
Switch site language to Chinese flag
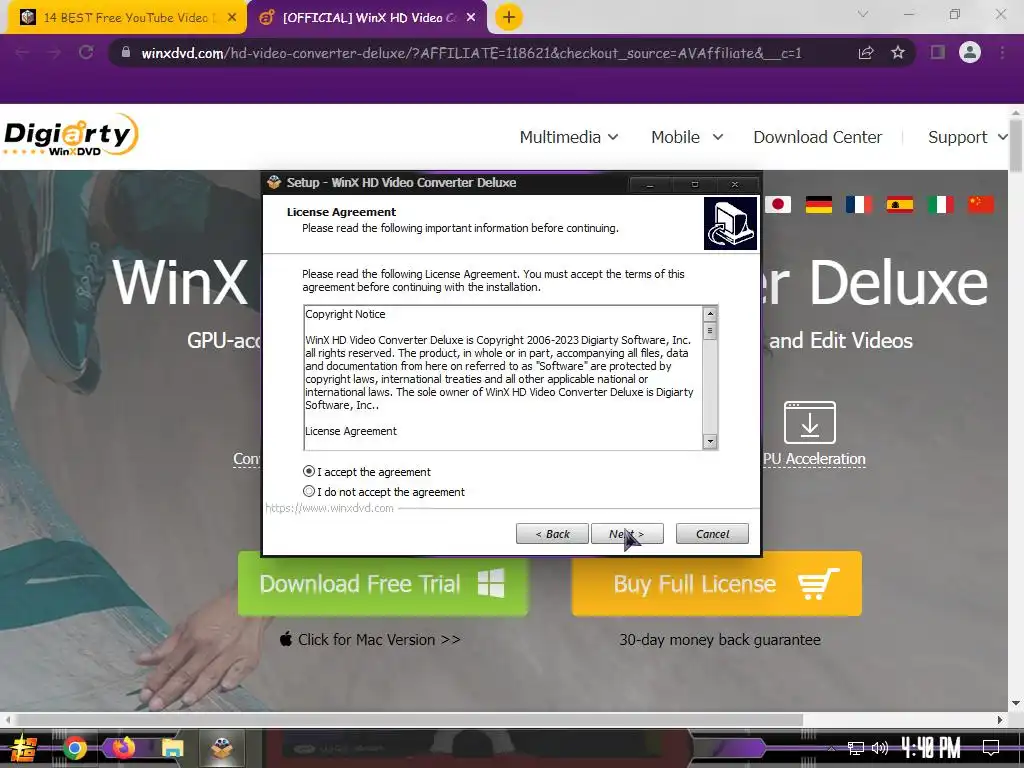[x=981, y=204]
